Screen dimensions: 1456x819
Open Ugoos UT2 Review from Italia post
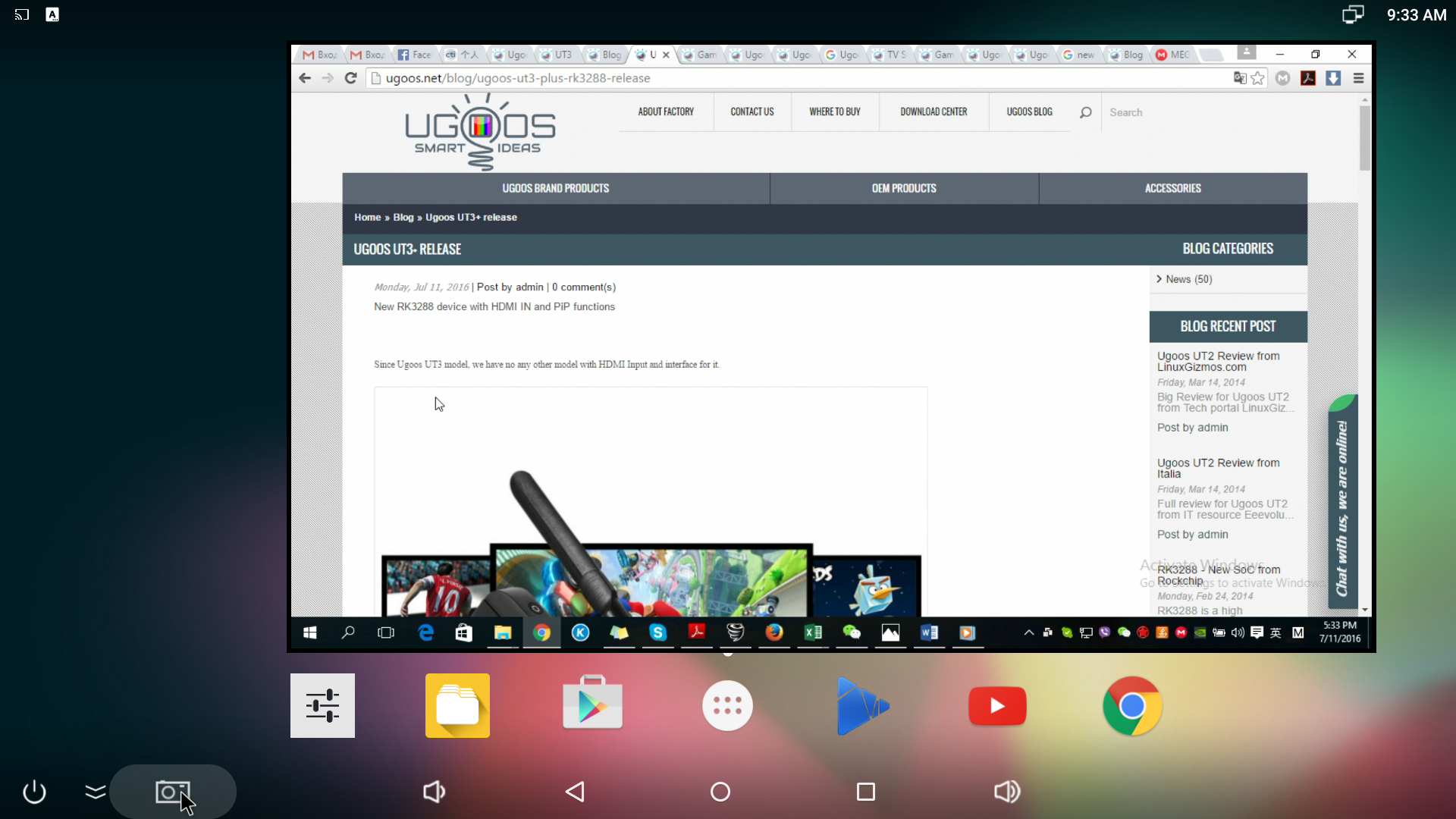1219,468
